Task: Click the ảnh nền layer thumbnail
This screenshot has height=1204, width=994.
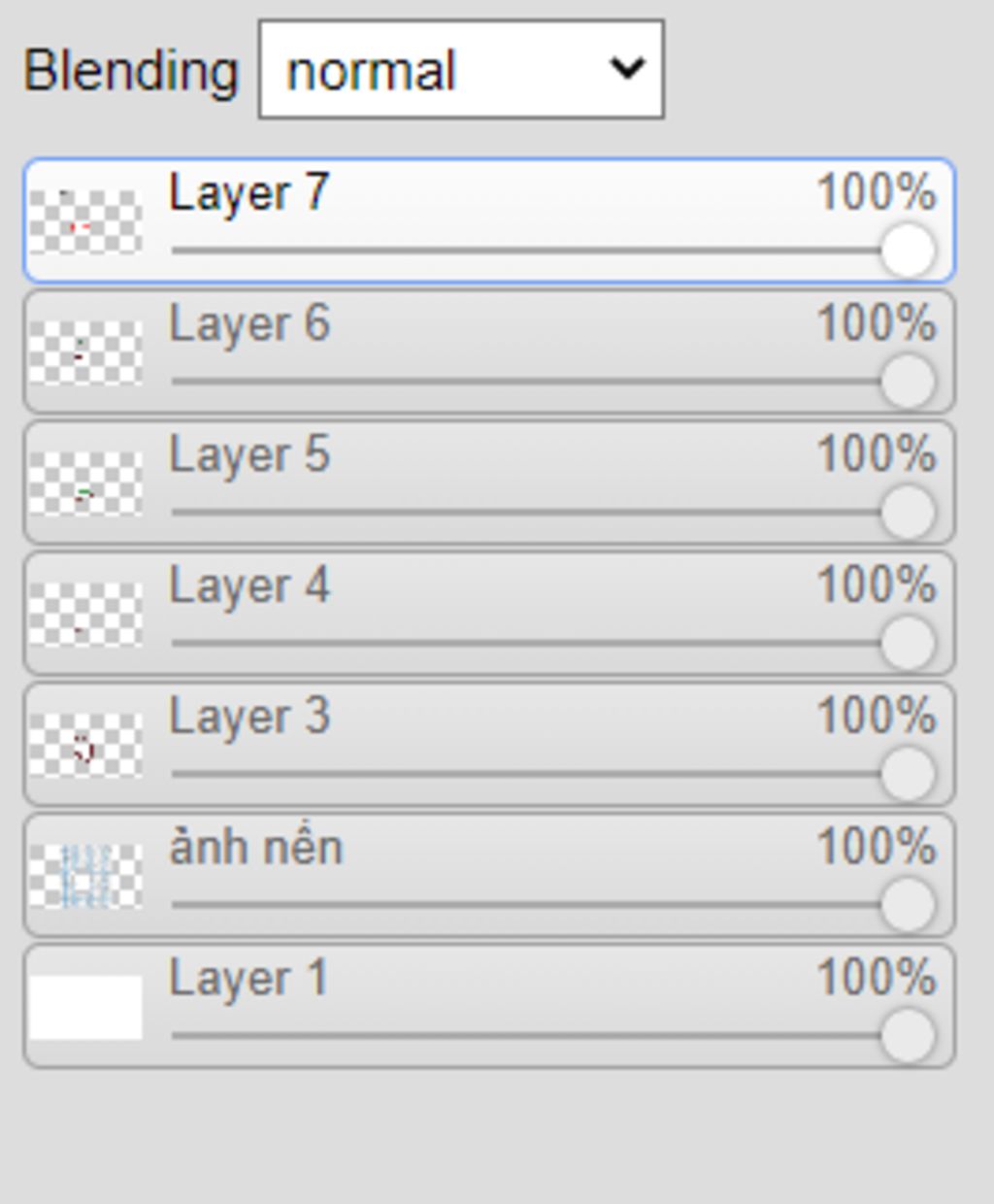Action: [85, 877]
